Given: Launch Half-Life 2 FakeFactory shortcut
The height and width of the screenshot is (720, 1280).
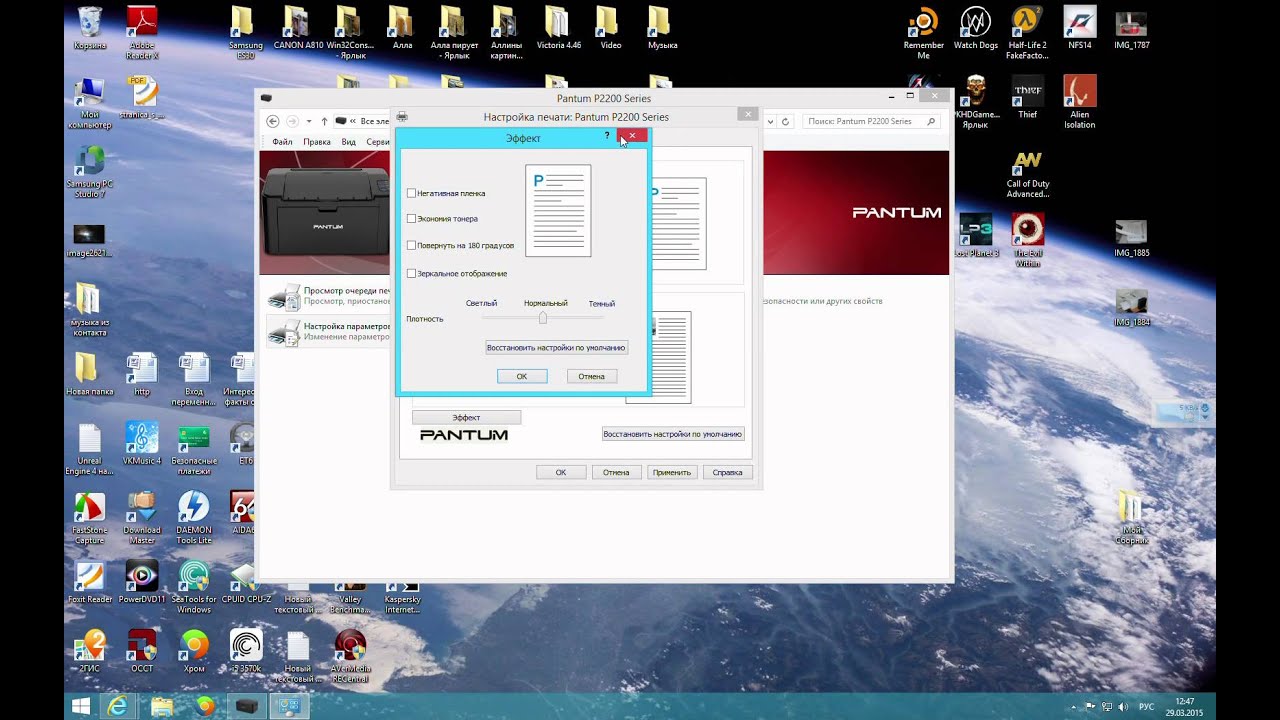Looking at the screenshot, I should pyautogui.click(x=1027, y=32).
